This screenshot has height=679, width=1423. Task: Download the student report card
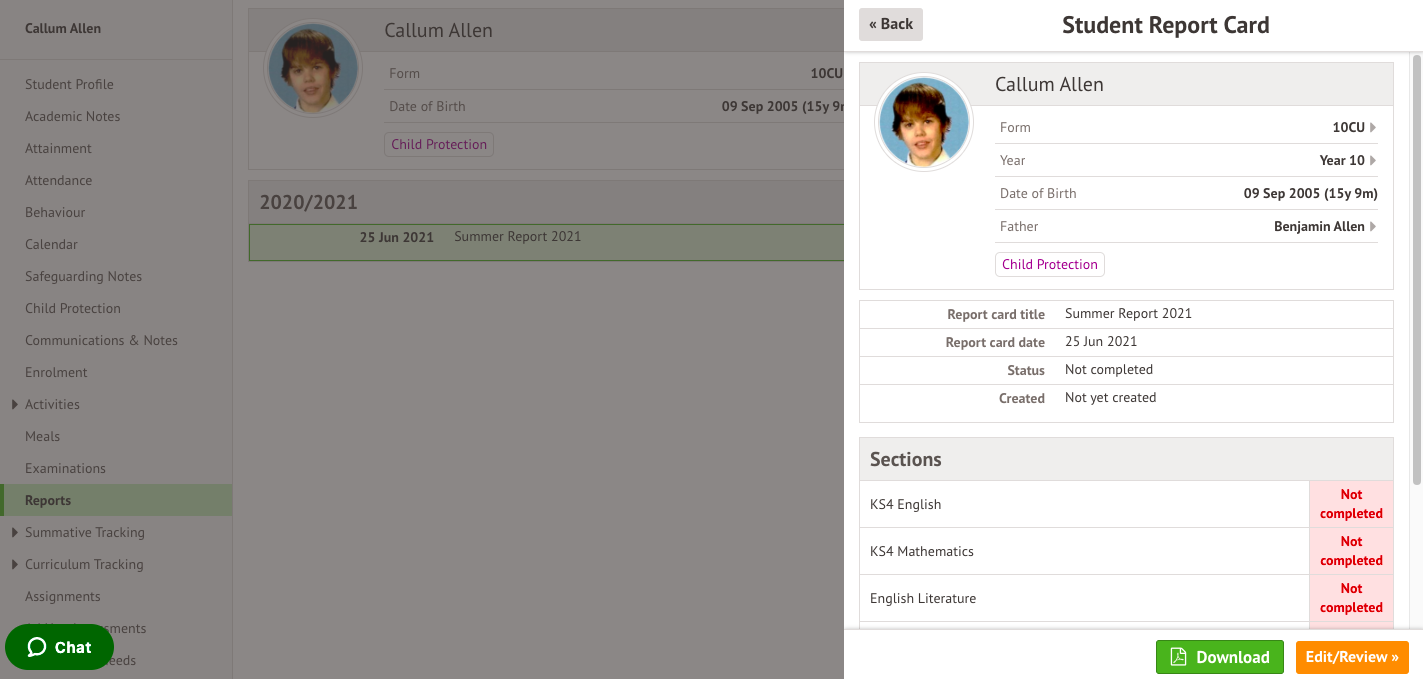(x=1219, y=657)
